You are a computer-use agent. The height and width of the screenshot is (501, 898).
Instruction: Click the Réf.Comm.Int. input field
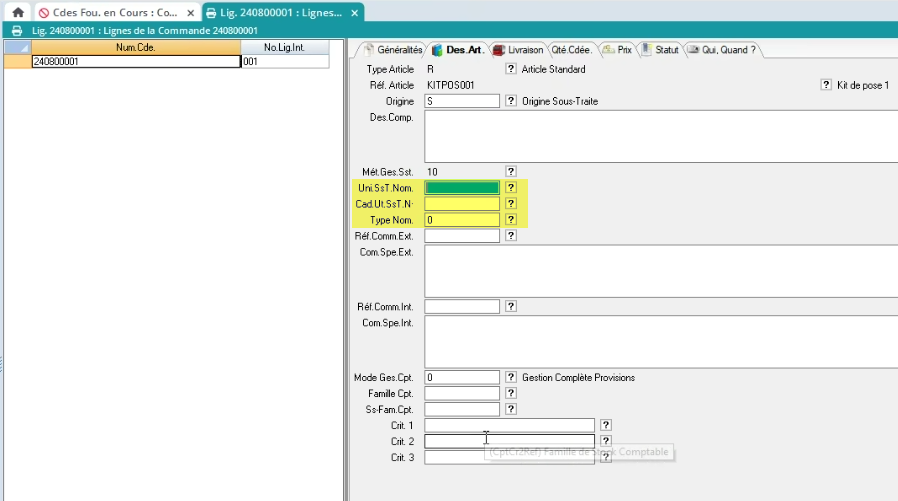pos(462,306)
